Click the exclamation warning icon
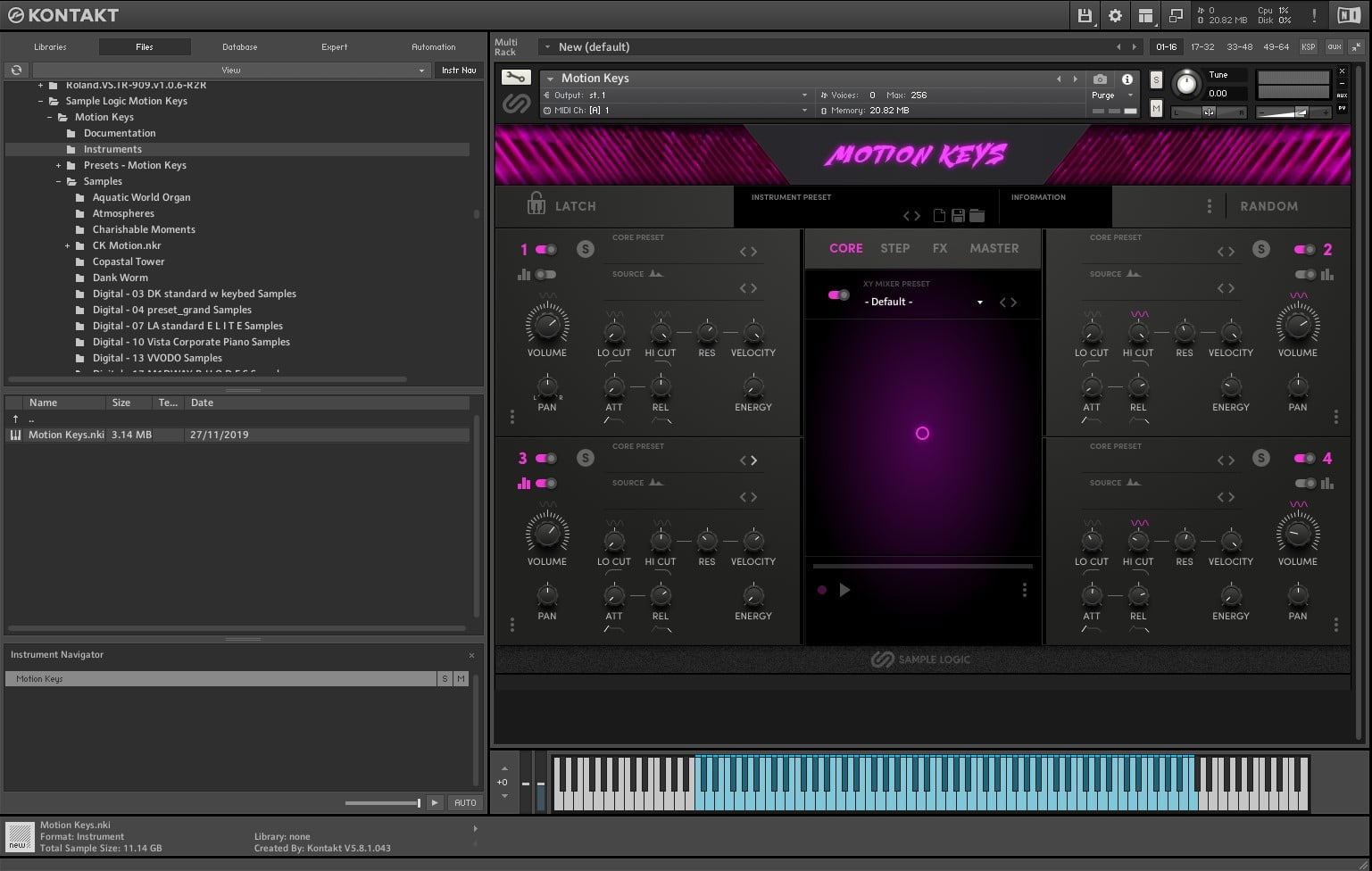This screenshot has width=1372, height=871. (1314, 15)
